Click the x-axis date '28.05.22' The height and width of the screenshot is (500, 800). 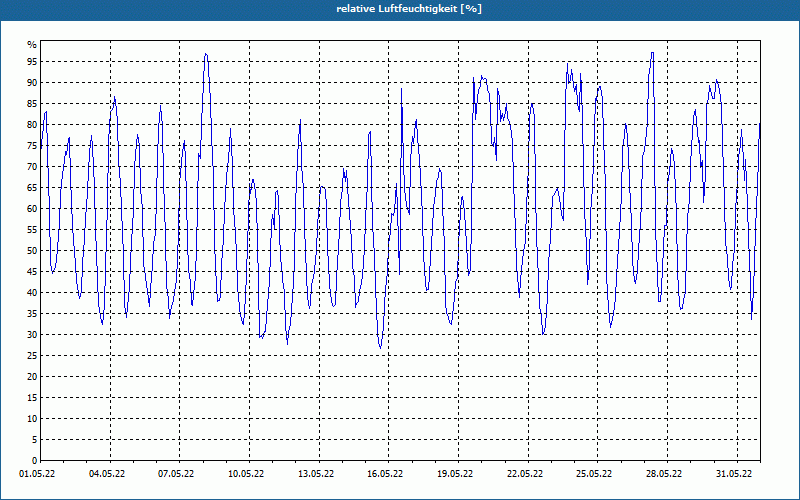[x=664, y=474]
